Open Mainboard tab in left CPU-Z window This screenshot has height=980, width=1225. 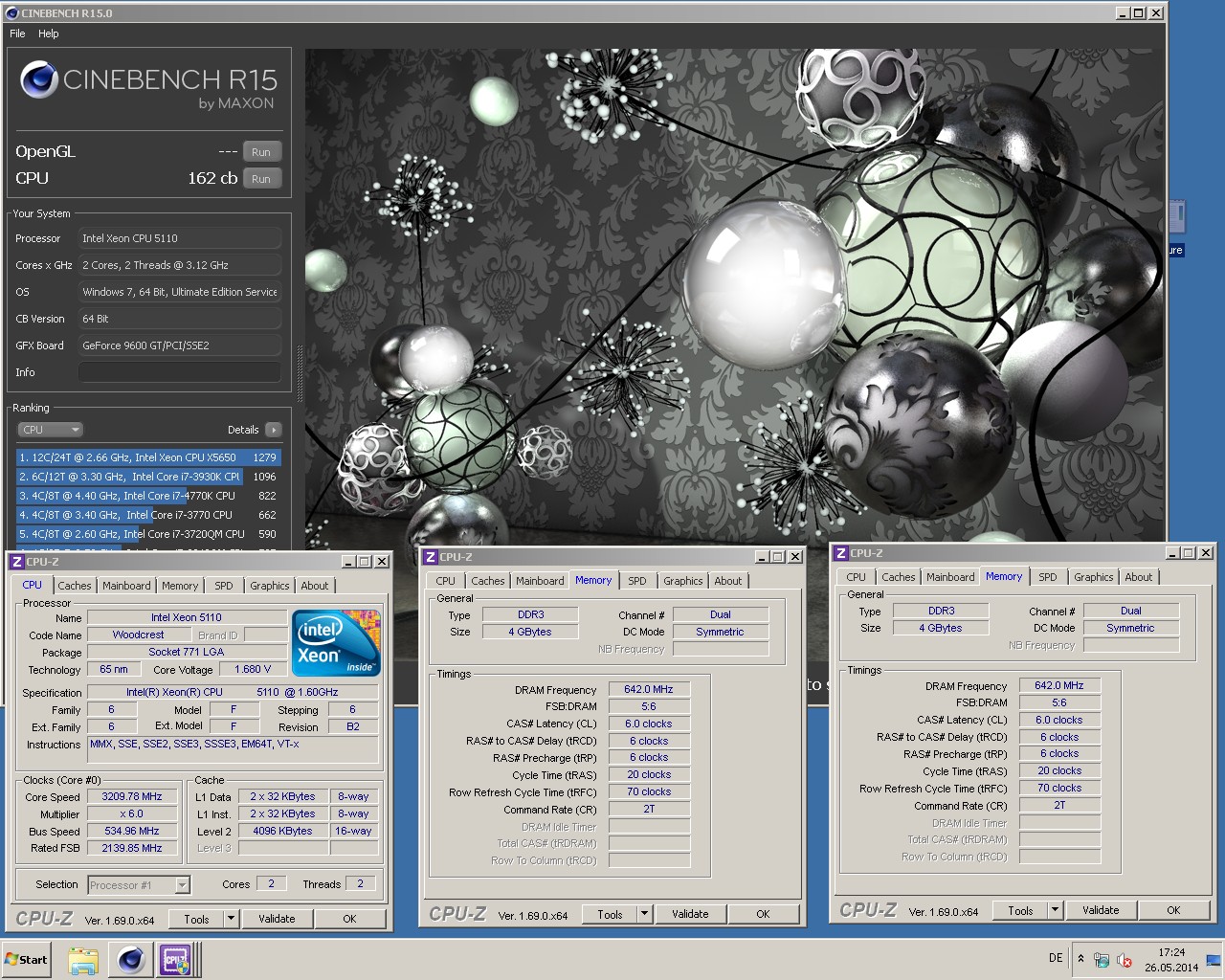pyautogui.click(x=126, y=586)
